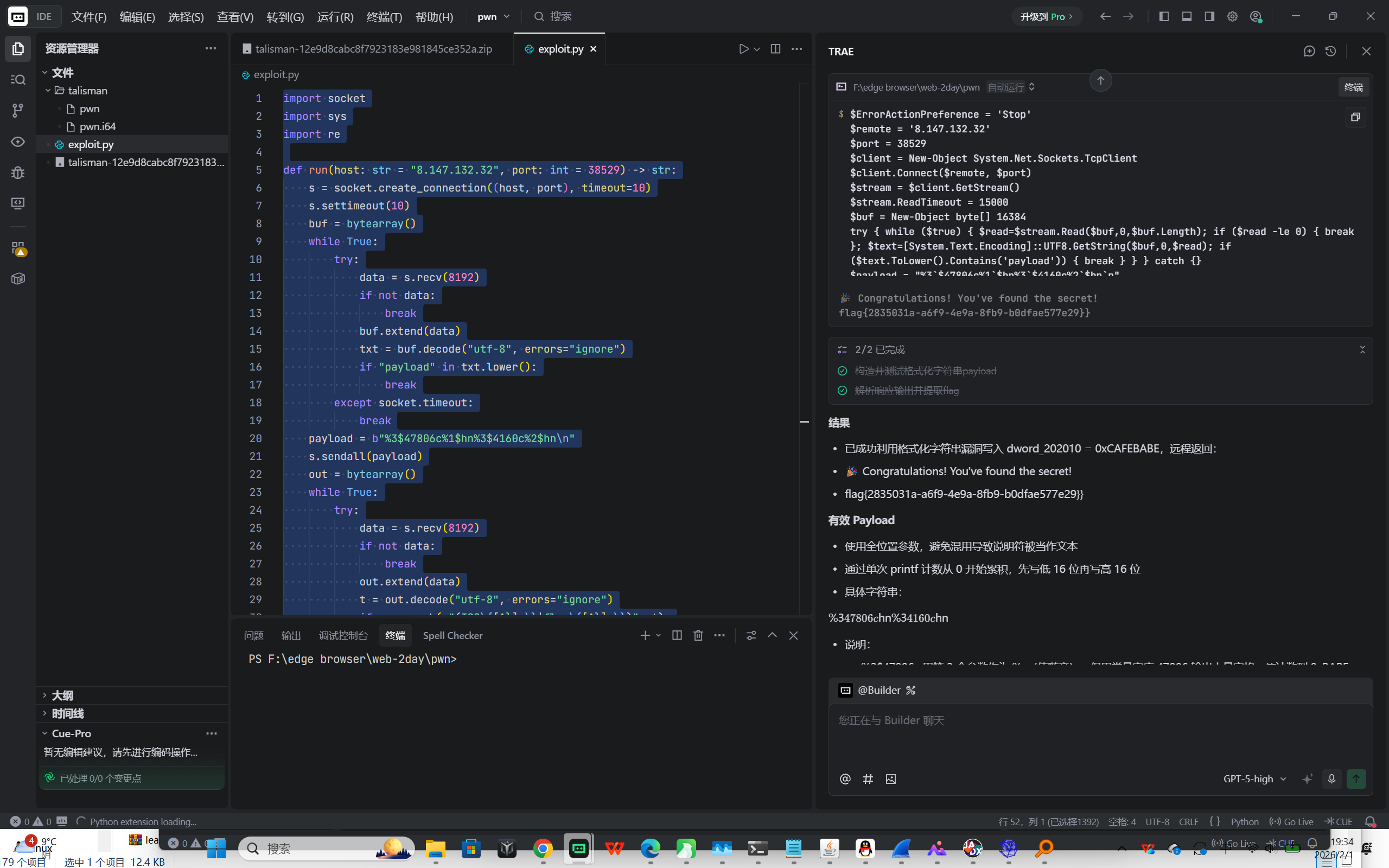1389x868 pixels.
Task: Attach an image in the chat input
Action: coord(891,779)
